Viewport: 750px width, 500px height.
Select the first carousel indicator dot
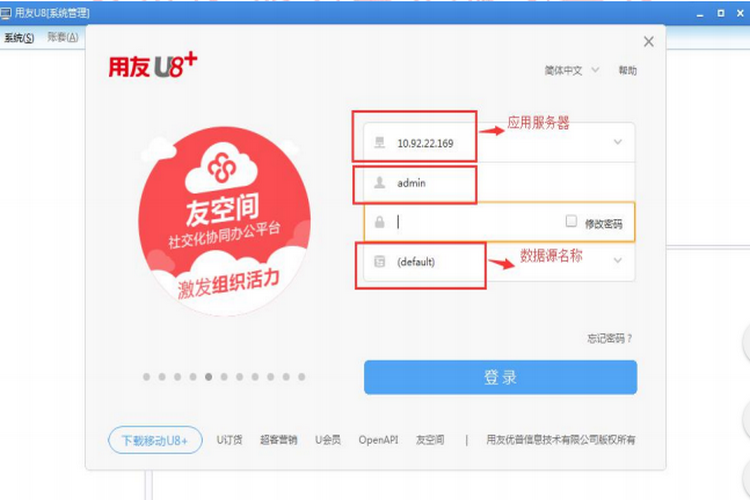coord(146,377)
